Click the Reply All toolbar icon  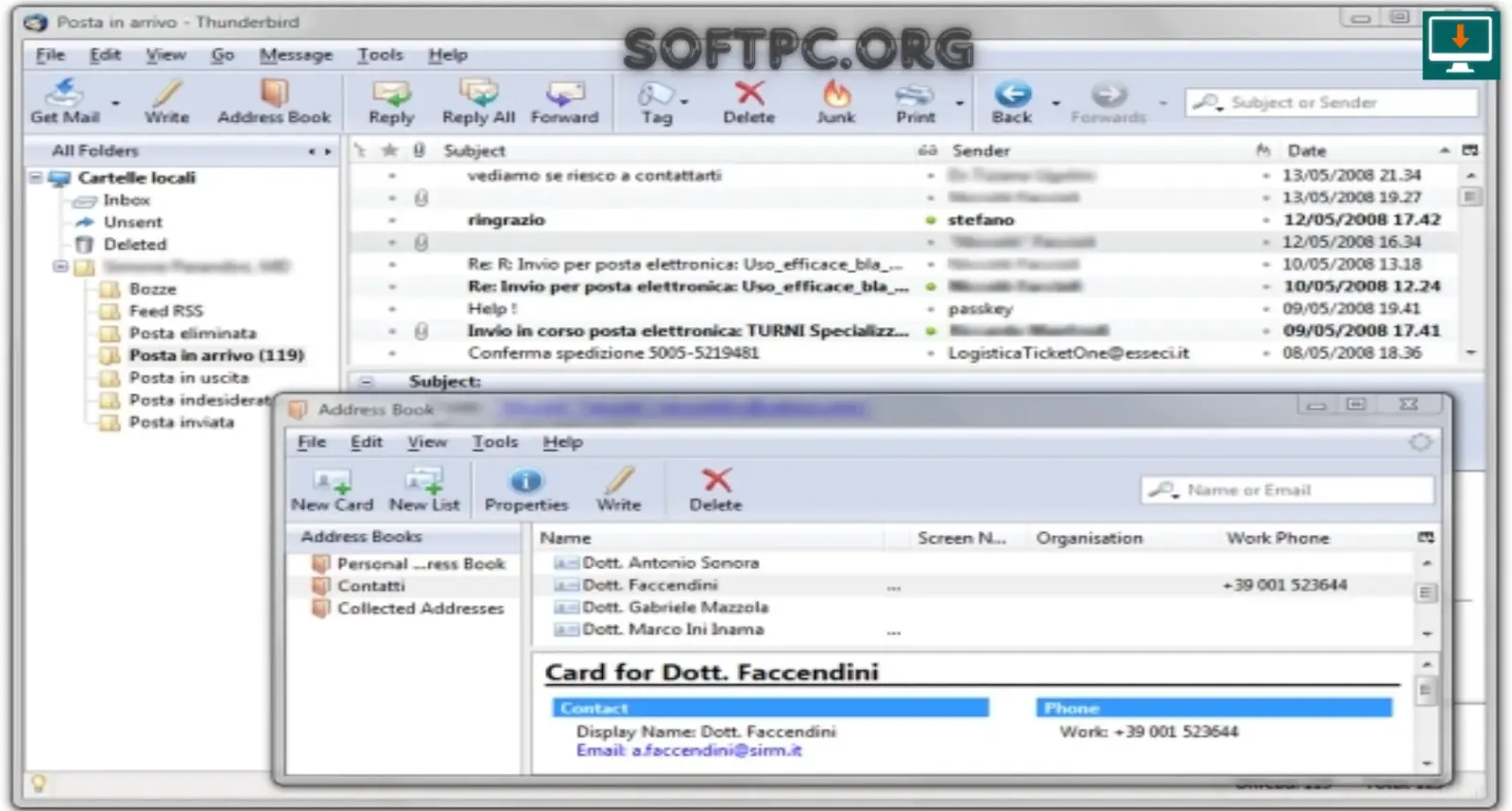click(x=478, y=93)
